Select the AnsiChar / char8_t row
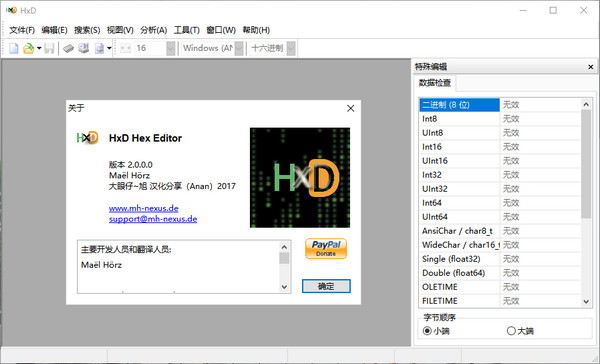 click(x=500, y=231)
